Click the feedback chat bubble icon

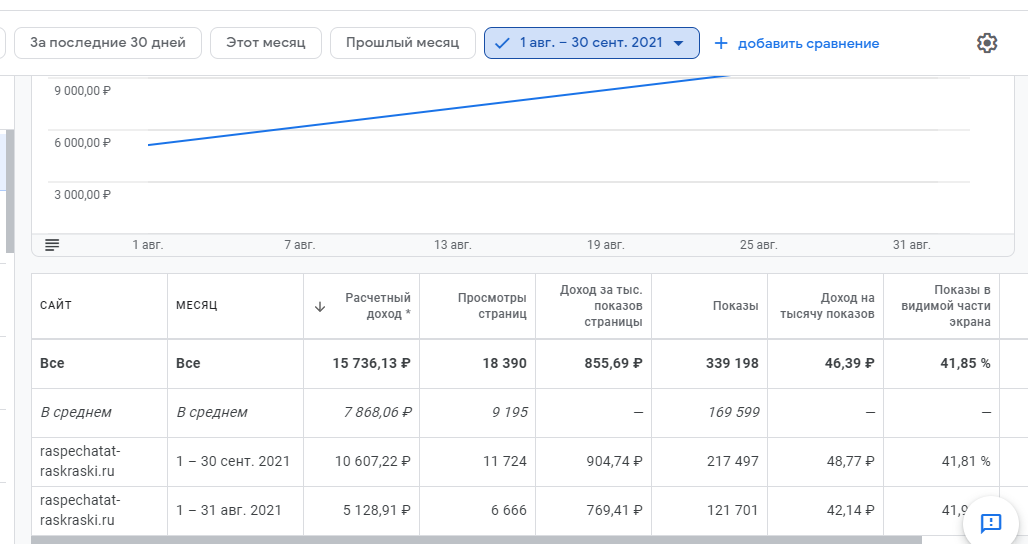tap(990, 522)
